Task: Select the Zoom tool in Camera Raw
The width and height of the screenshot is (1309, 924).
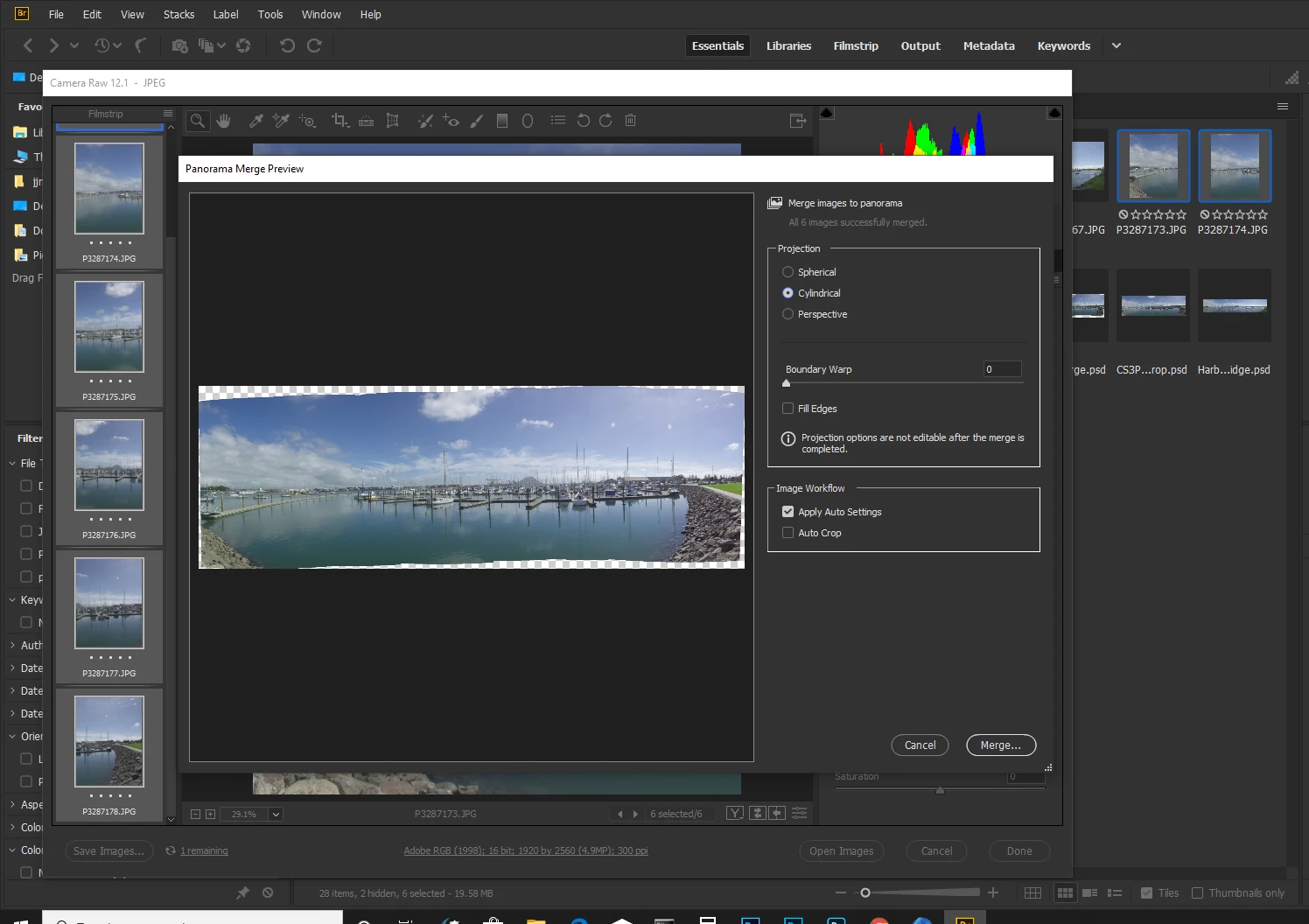Action: pos(198,121)
